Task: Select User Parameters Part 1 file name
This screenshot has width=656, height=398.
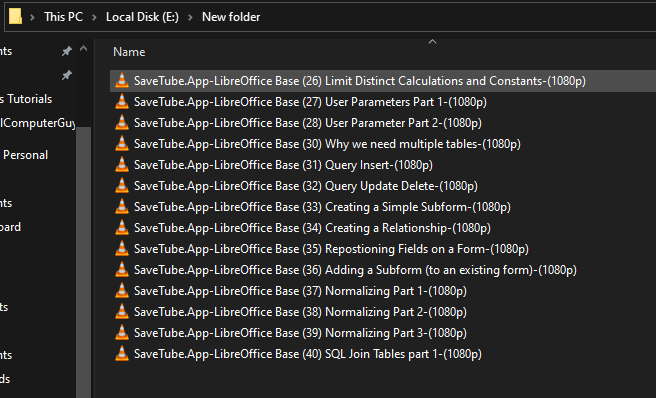Action: (x=310, y=102)
